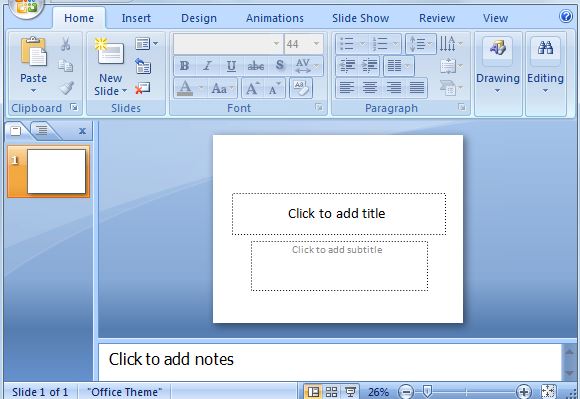Select slide 1 thumbnail
The image size is (580, 399).
click(48, 171)
